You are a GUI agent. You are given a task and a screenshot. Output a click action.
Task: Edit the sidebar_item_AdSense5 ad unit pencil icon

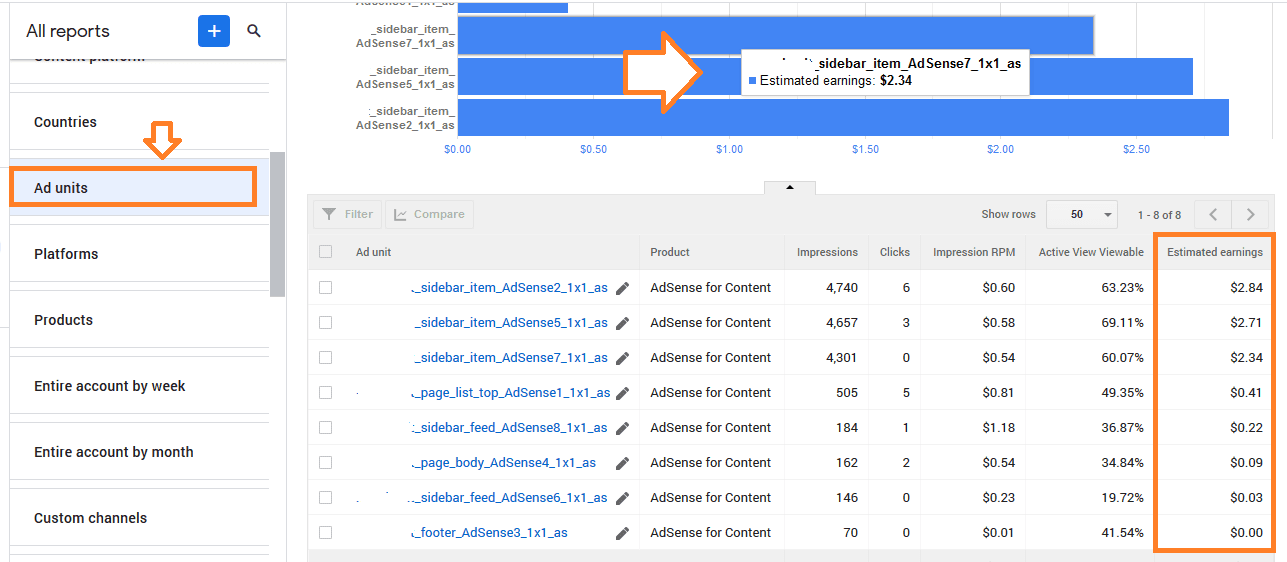(x=623, y=323)
